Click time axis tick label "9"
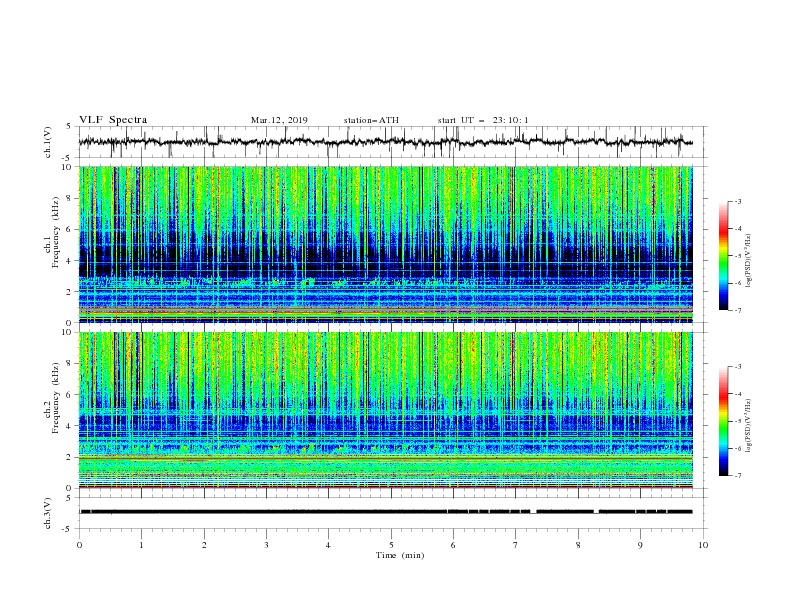The height and width of the screenshot is (612, 792). 640,545
